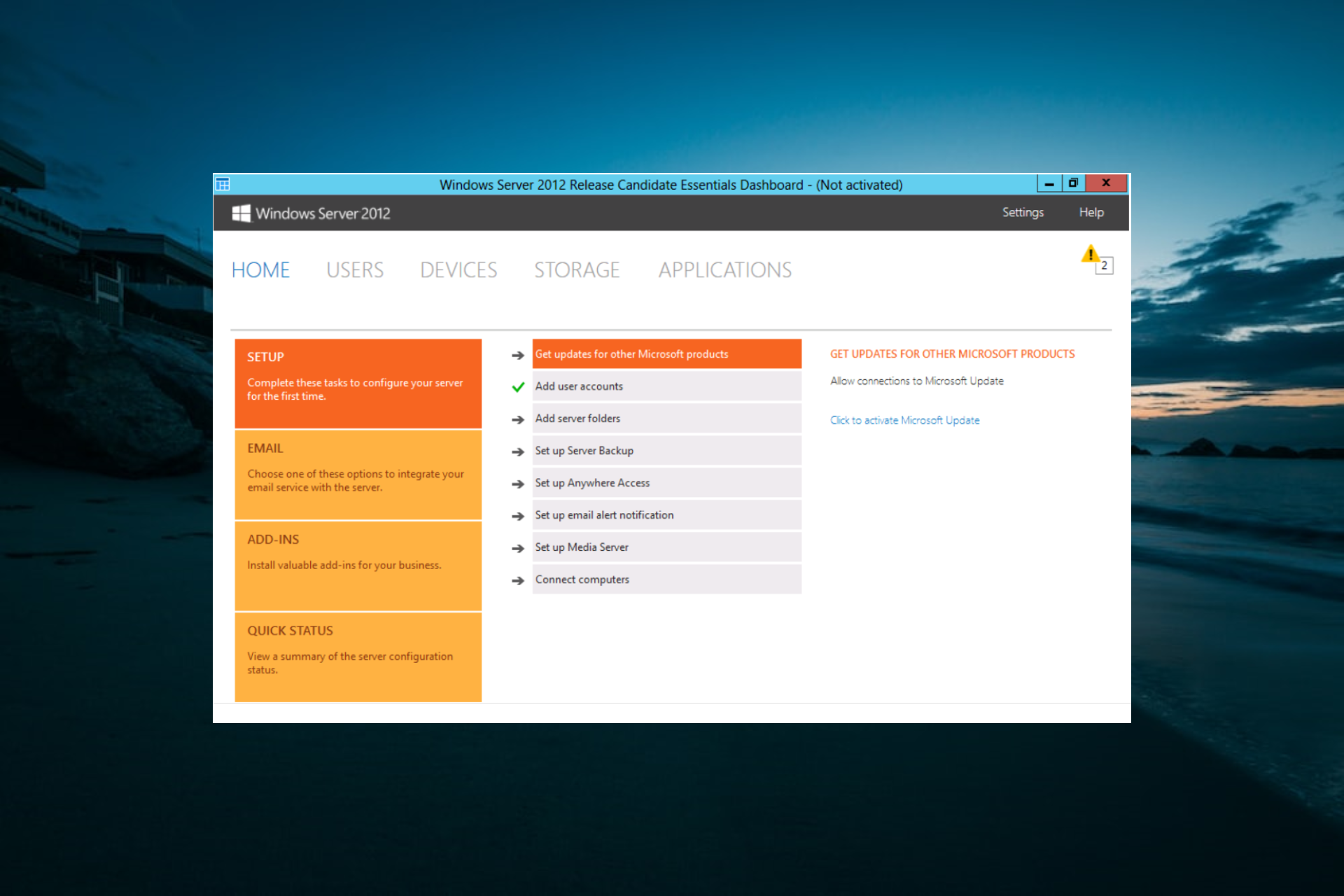Viewport: 1344px width, 896px height.
Task: Click arrow icon beside Add server folders
Action: [518, 420]
